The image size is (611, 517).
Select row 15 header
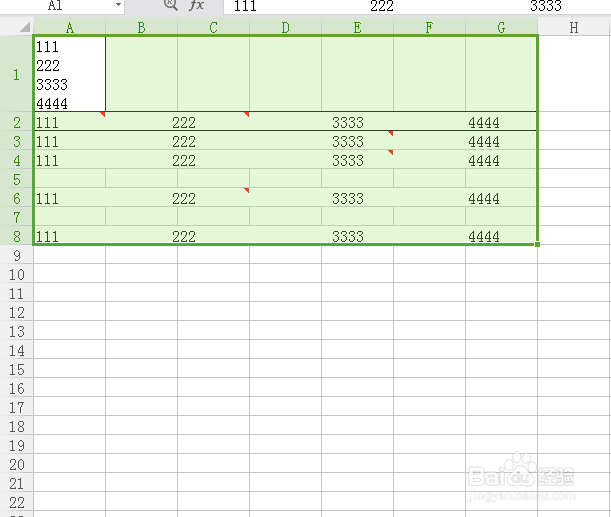point(16,369)
